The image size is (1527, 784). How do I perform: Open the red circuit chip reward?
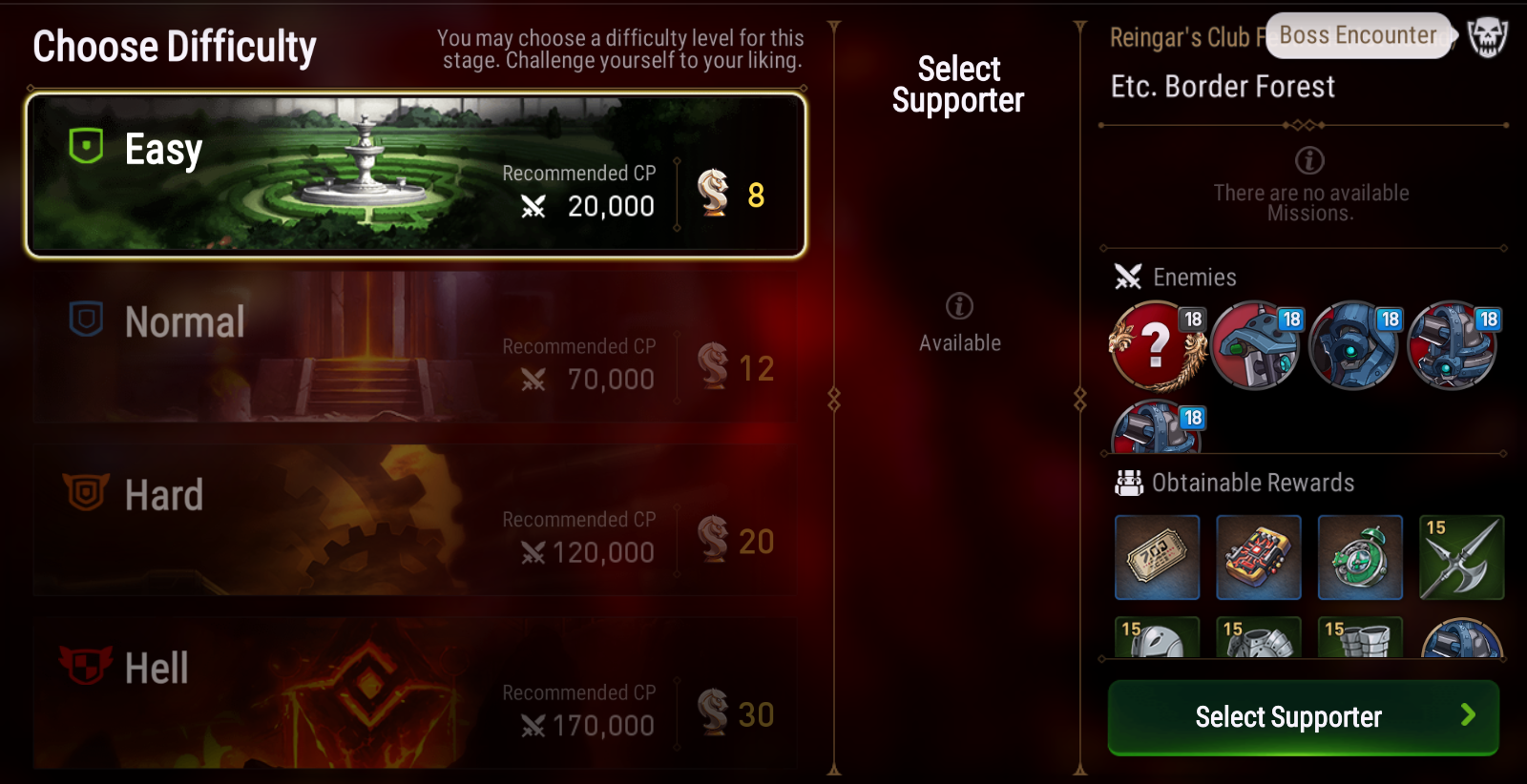[1259, 558]
